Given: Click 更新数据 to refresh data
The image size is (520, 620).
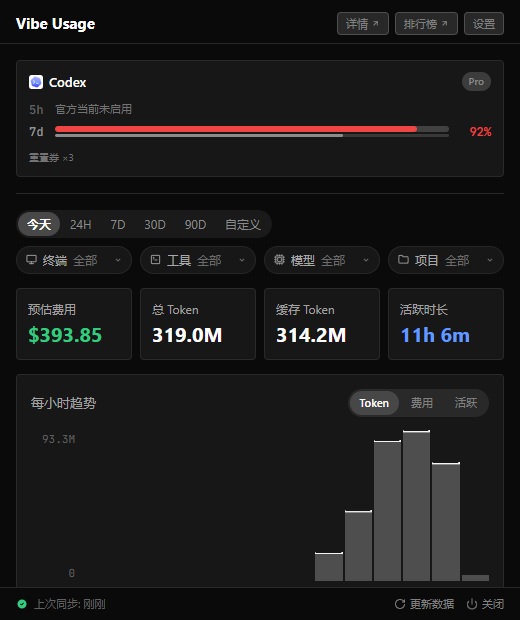Looking at the screenshot, I should (424, 604).
